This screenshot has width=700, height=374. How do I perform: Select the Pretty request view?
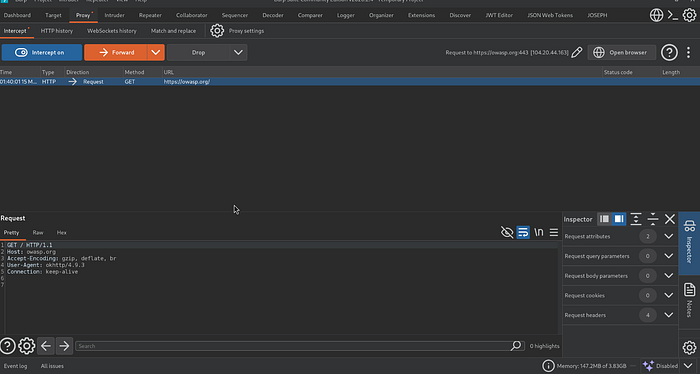[12, 233]
